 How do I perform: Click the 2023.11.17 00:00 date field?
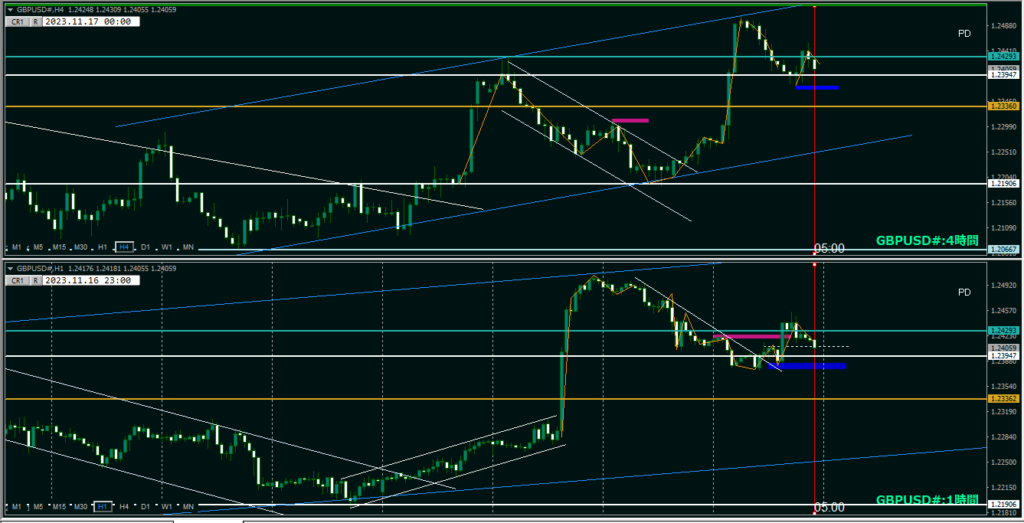pos(91,22)
